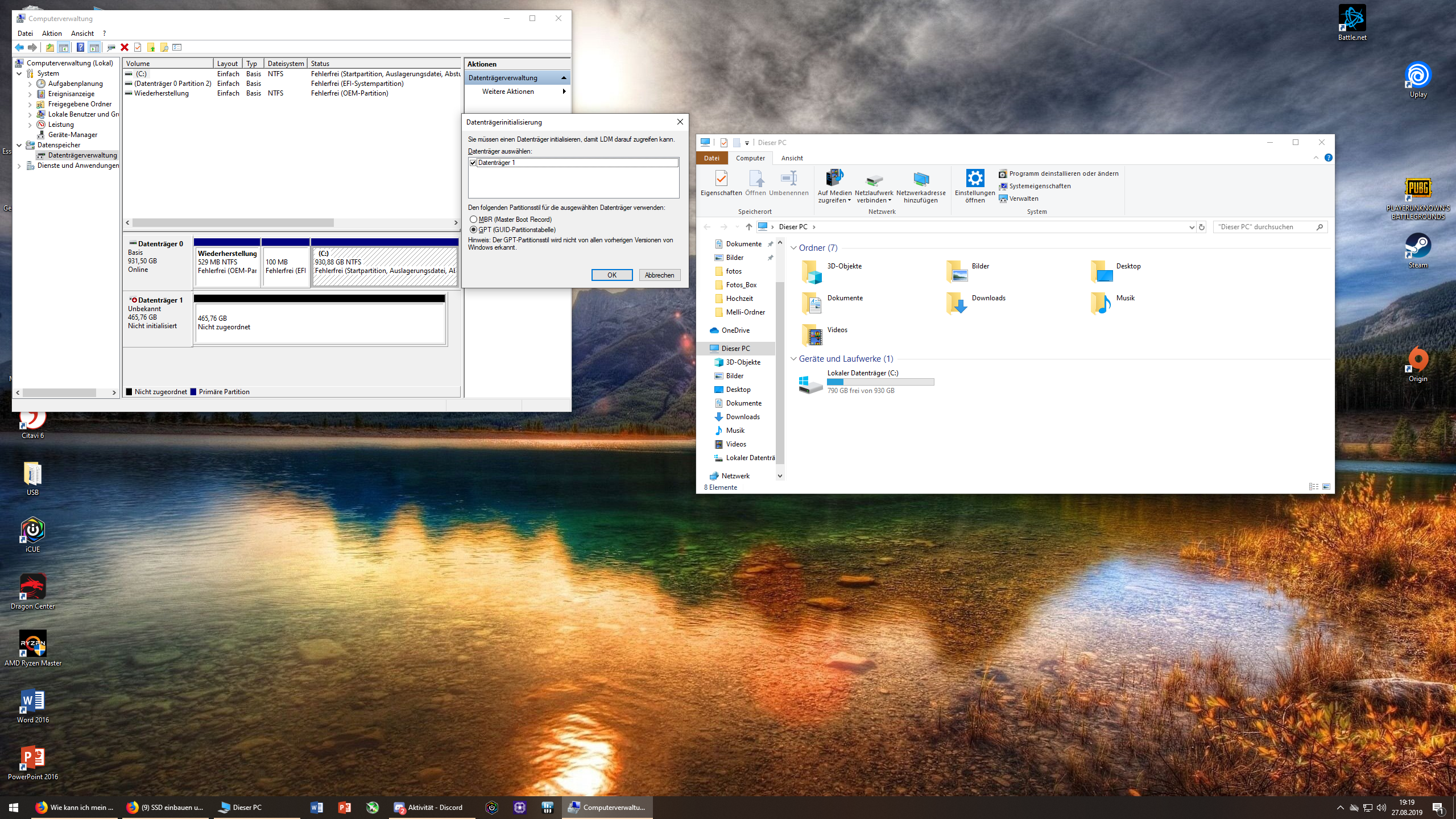Open Steam desktop icon
1456x819 pixels.
click(1417, 246)
